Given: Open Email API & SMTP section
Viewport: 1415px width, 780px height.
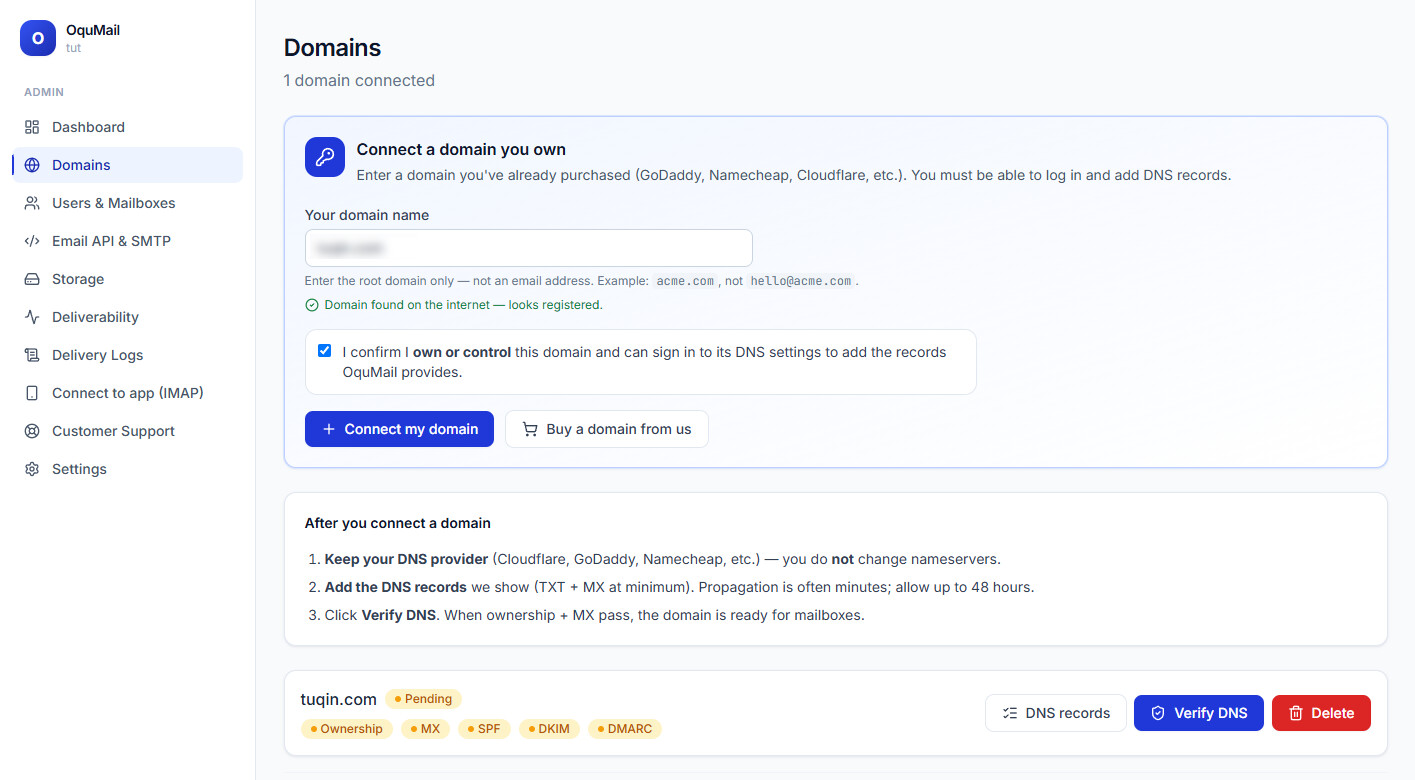Looking at the screenshot, I should point(127,241).
